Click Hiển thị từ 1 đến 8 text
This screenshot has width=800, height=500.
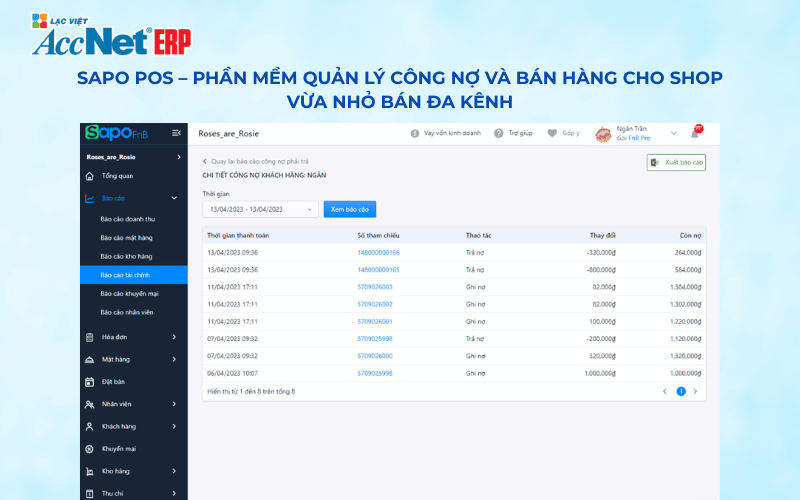click(251, 392)
